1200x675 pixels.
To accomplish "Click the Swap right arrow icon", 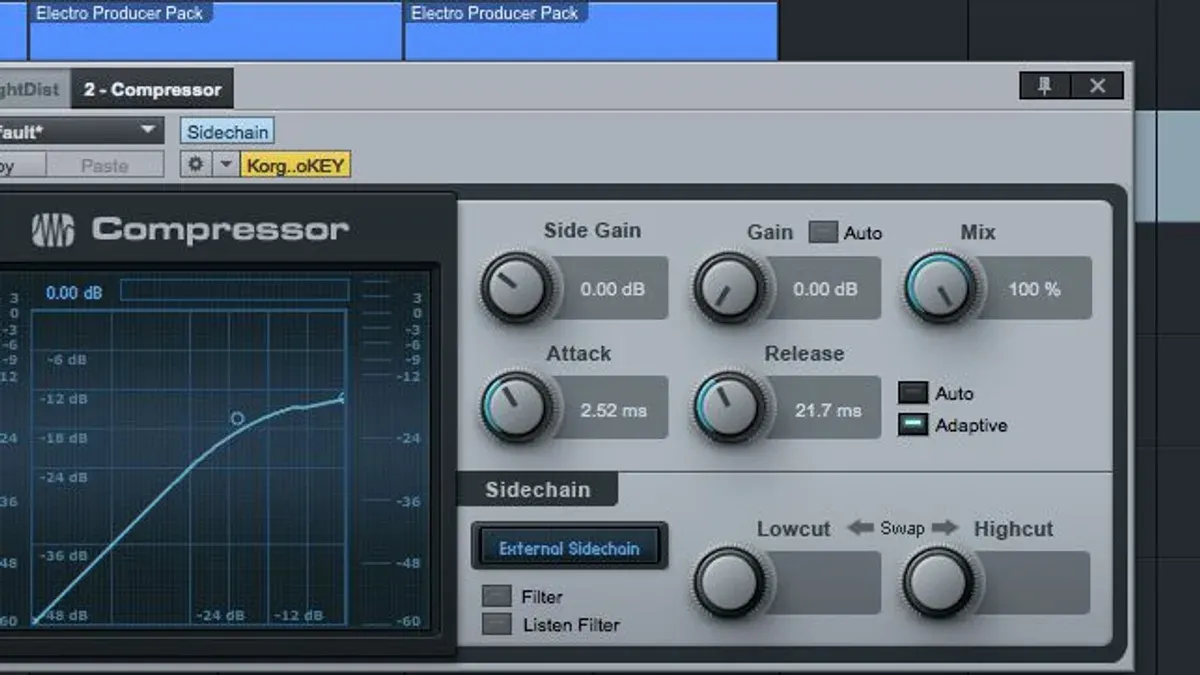I will (x=944, y=527).
